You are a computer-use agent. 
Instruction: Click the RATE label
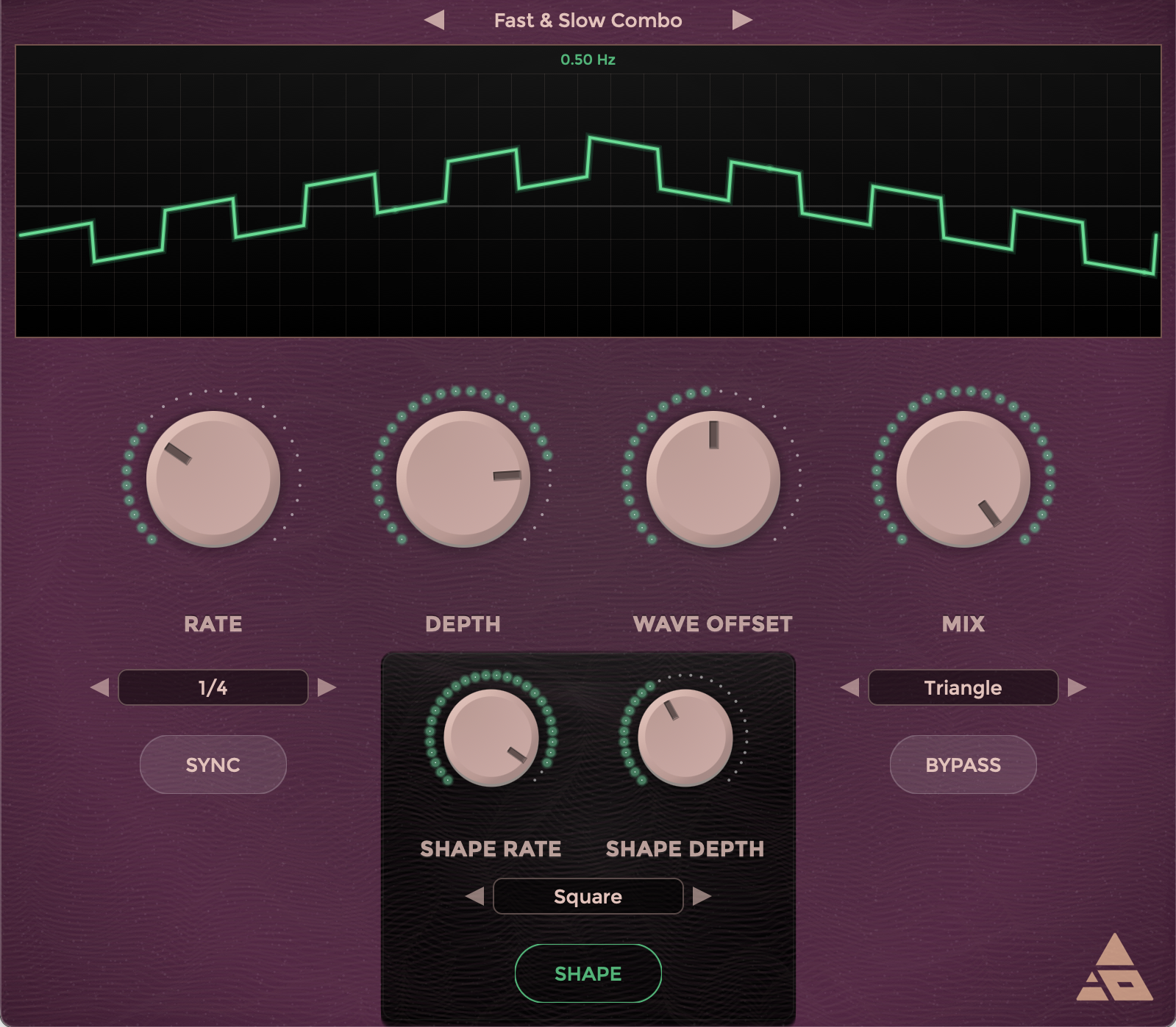pos(213,624)
